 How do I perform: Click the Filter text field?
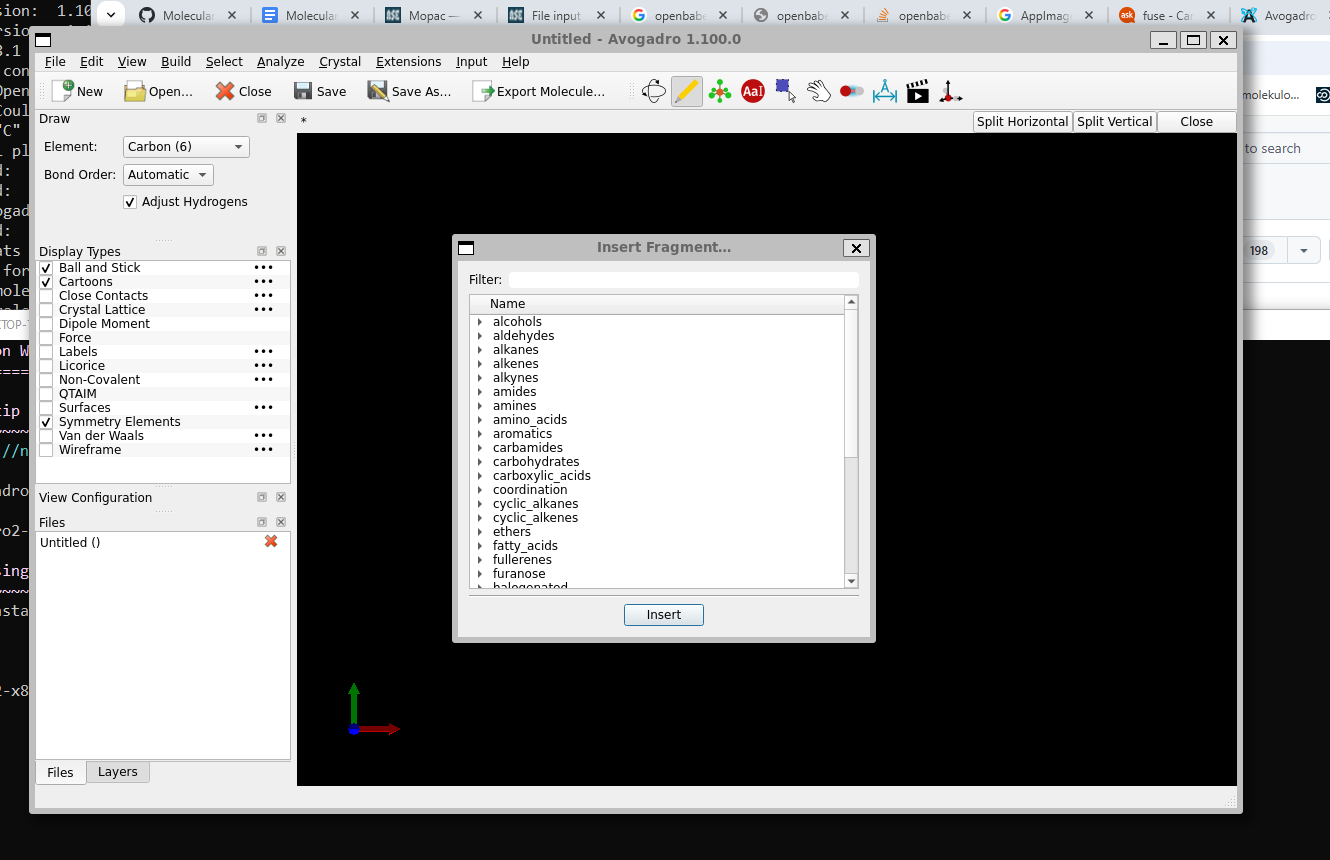[684, 280]
